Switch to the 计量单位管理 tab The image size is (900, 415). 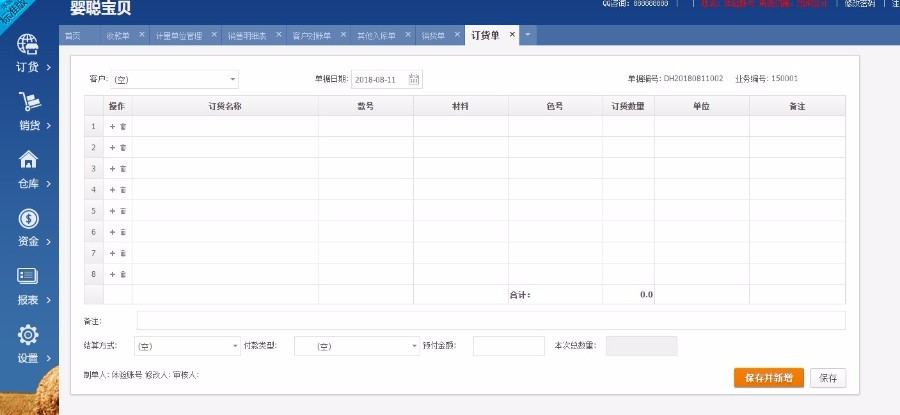click(179, 36)
